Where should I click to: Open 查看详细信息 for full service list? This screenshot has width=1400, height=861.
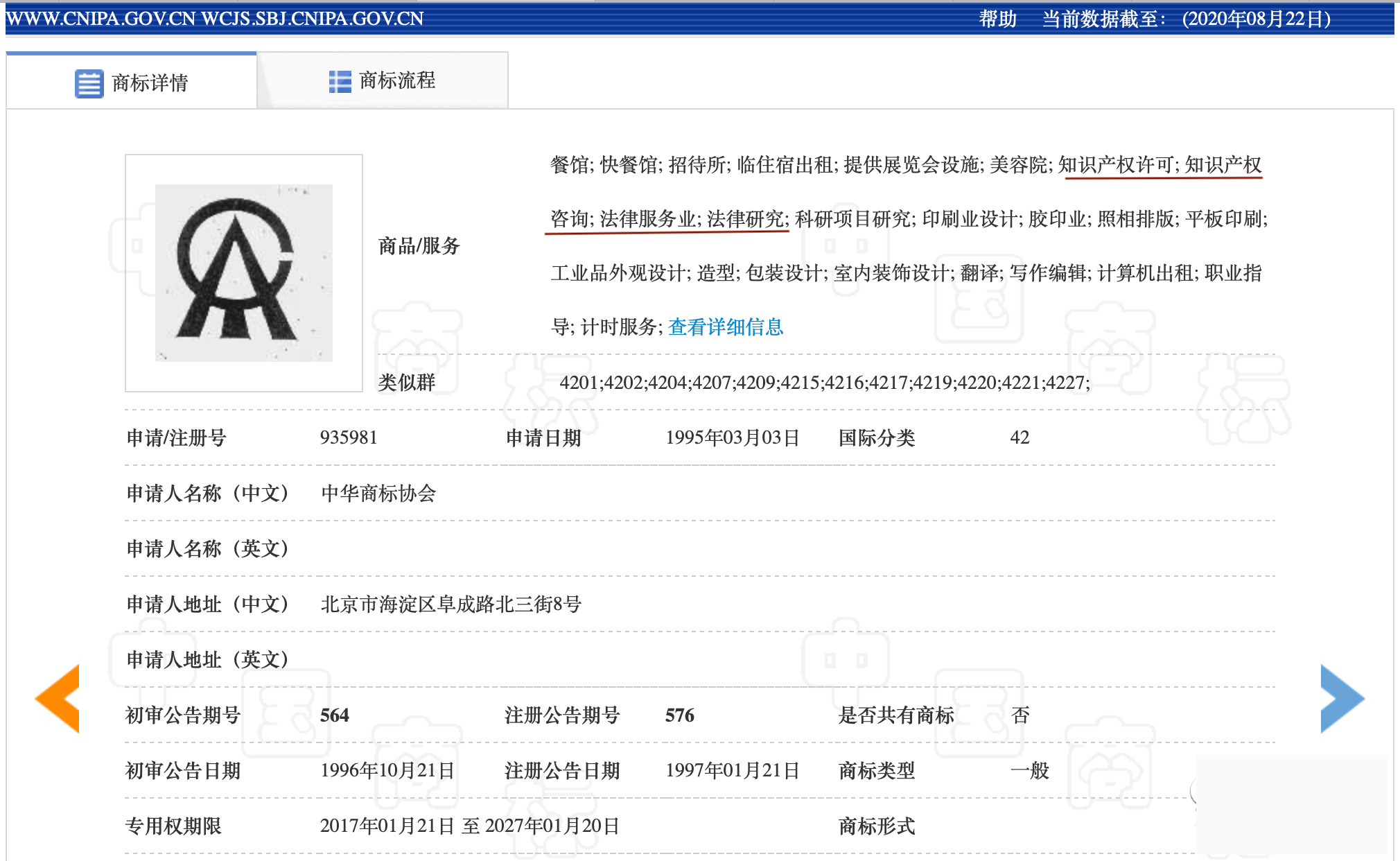pyautogui.click(x=725, y=326)
